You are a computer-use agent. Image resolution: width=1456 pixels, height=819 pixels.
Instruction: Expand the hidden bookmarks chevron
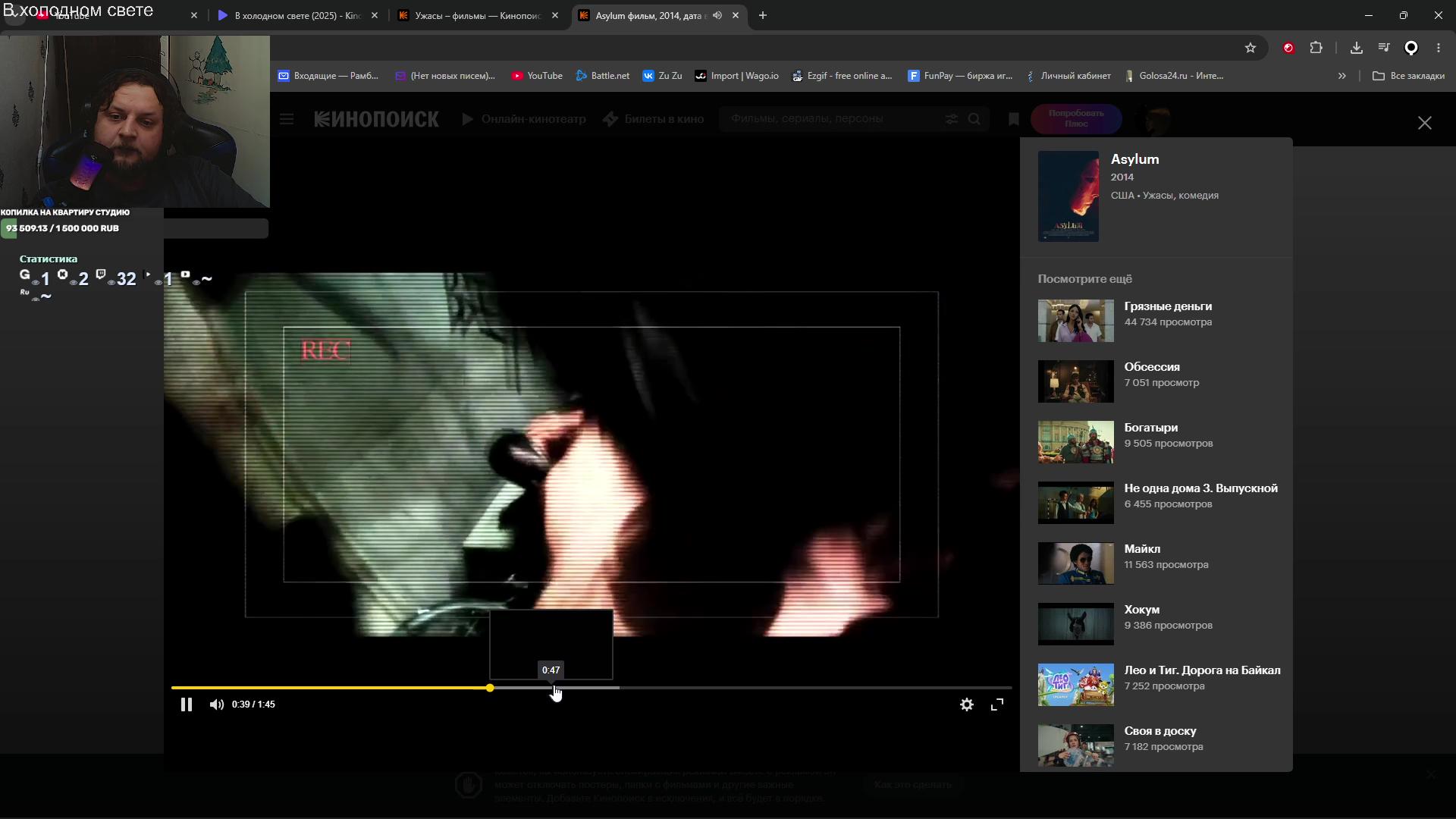coord(1342,76)
